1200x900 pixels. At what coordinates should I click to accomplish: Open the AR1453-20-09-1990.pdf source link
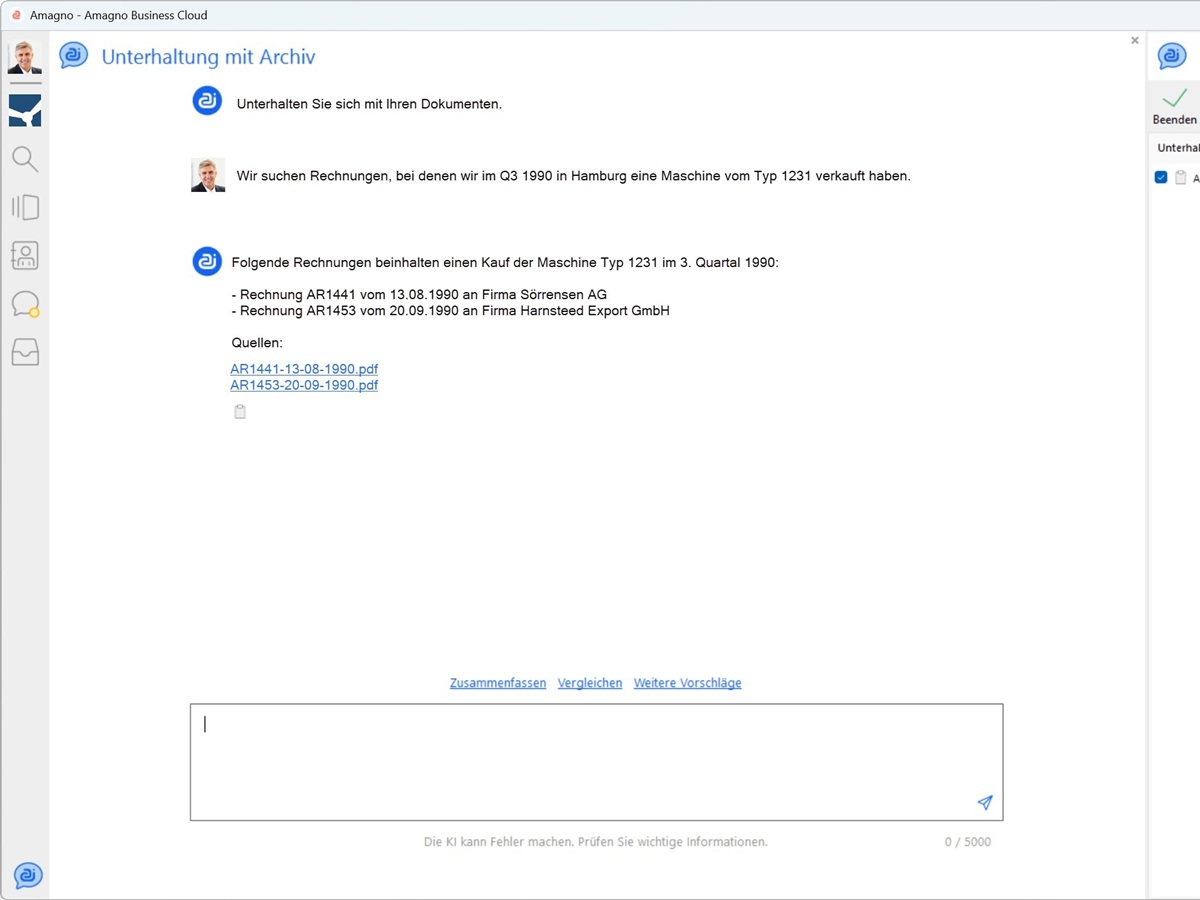tap(304, 385)
